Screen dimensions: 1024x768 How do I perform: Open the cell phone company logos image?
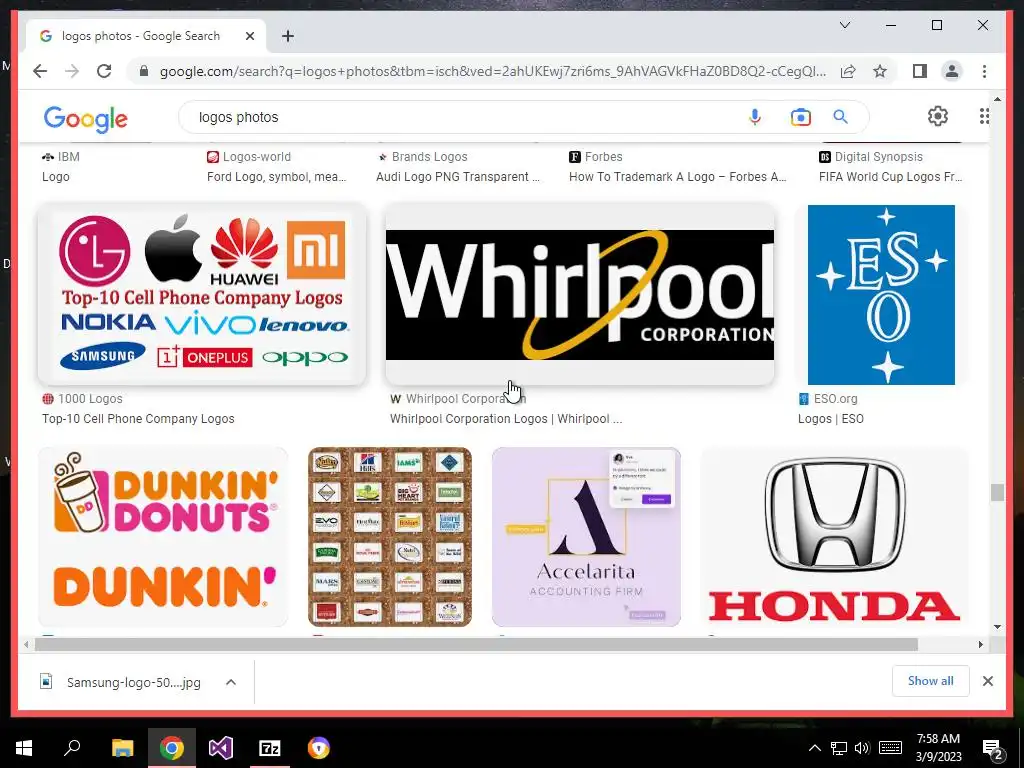[202, 294]
